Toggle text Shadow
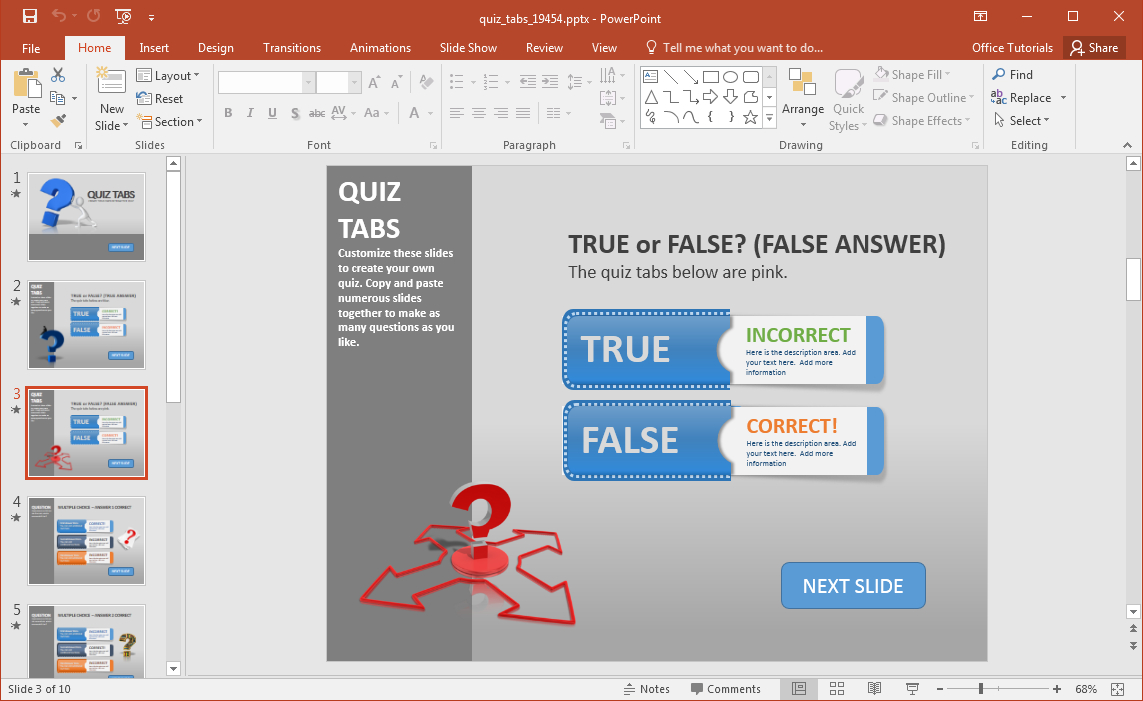The image size is (1143, 701). tap(294, 113)
